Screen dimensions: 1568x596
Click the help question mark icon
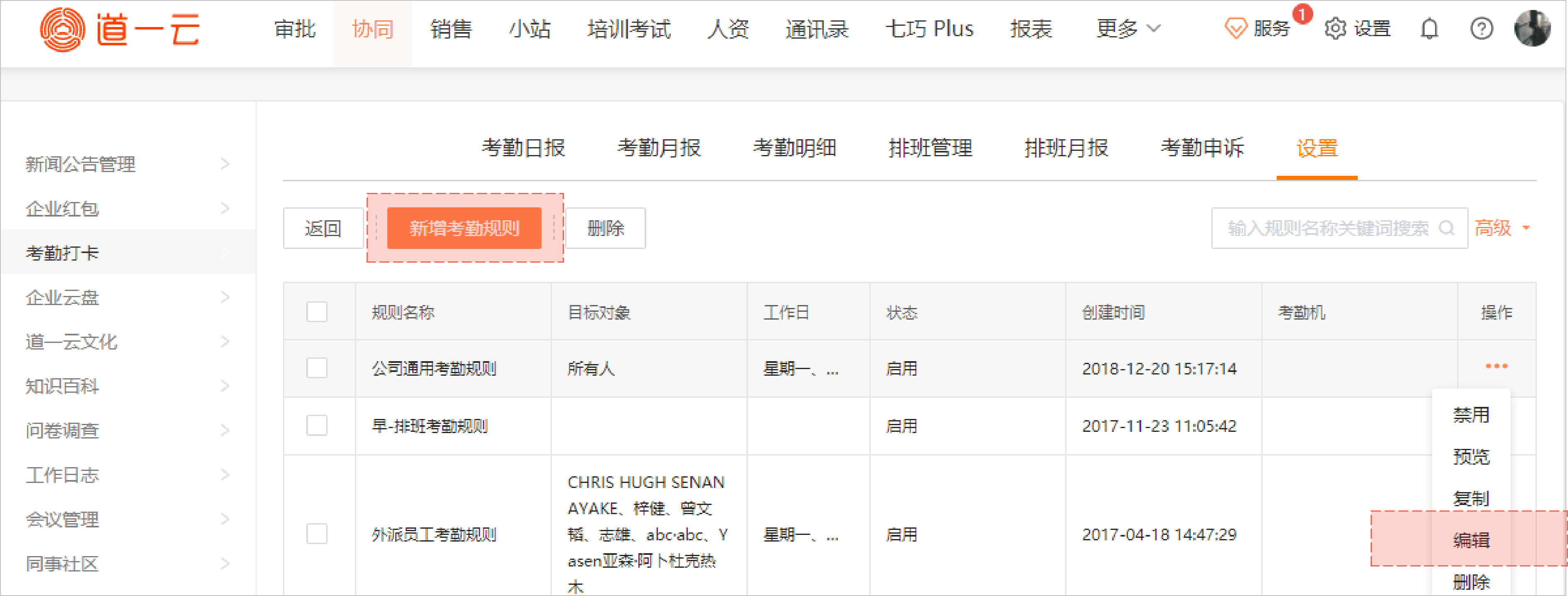1481,29
